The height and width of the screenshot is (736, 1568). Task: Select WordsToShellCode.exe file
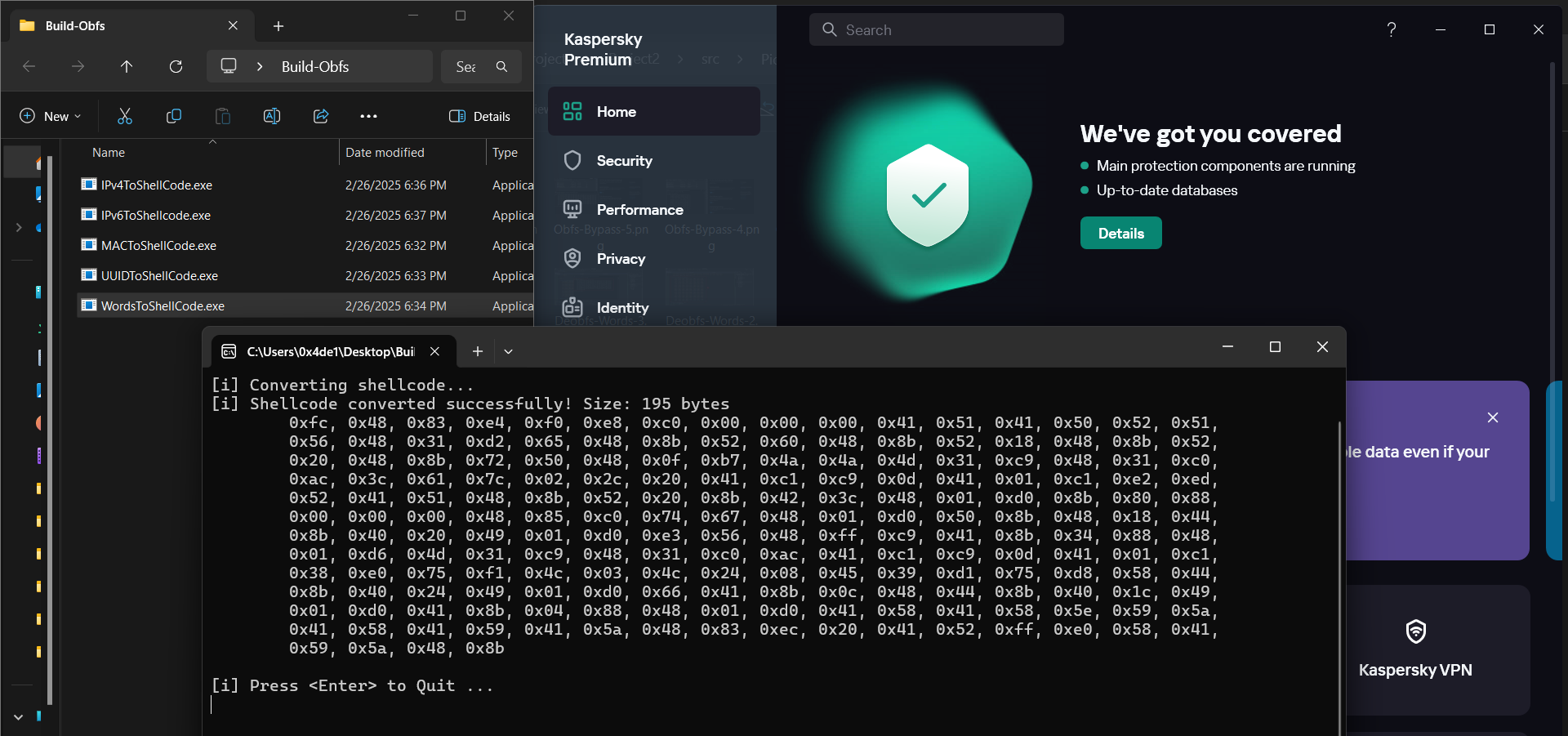pyautogui.click(x=163, y=306)
